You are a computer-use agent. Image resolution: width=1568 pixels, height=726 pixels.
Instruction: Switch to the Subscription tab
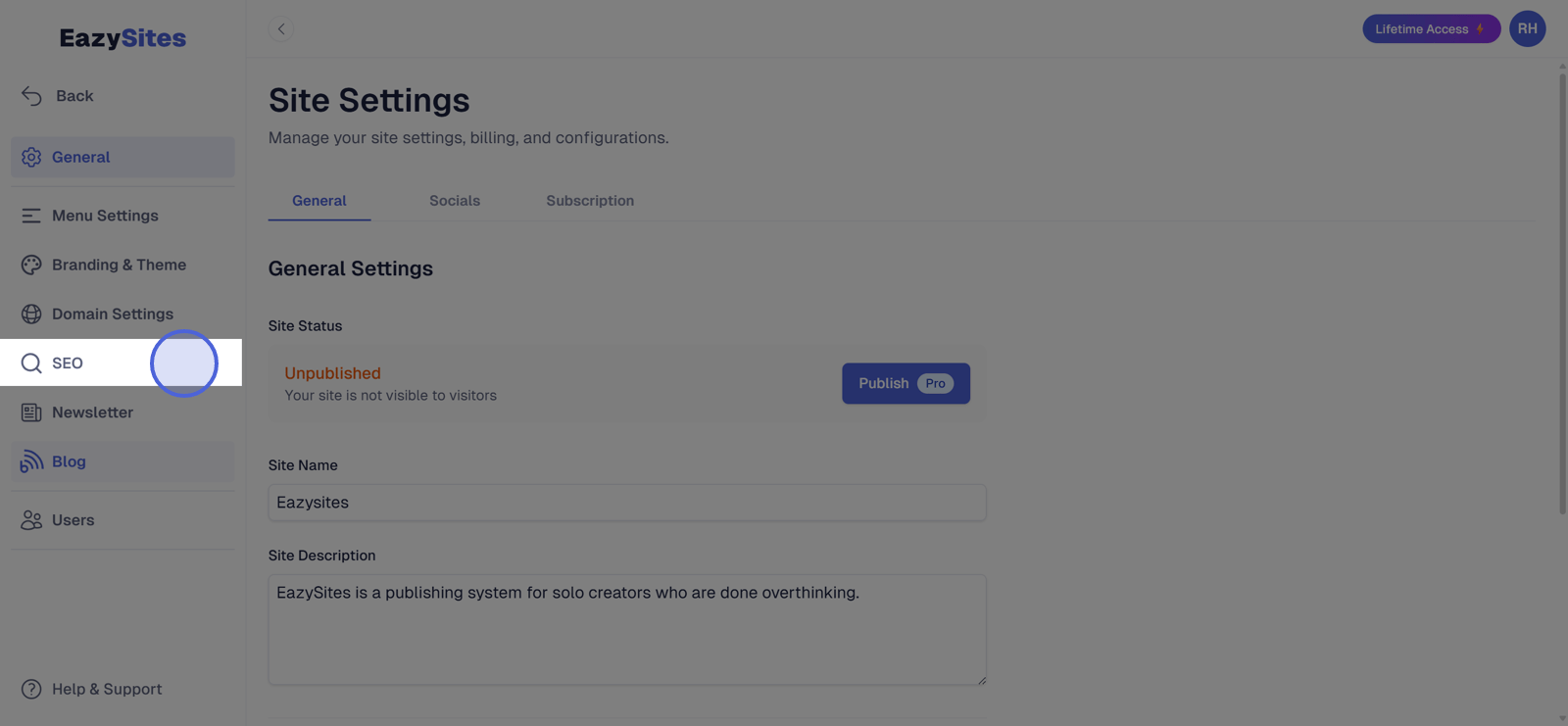(x=590, y=201)
